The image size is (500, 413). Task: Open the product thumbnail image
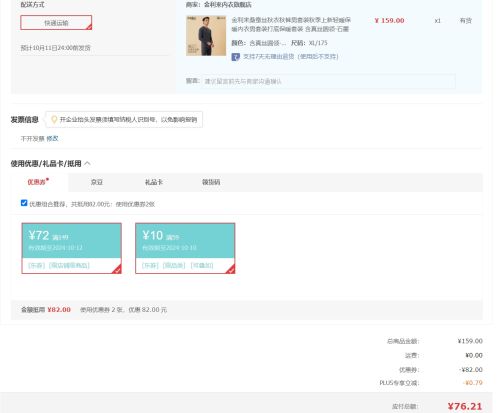[206, 36]
